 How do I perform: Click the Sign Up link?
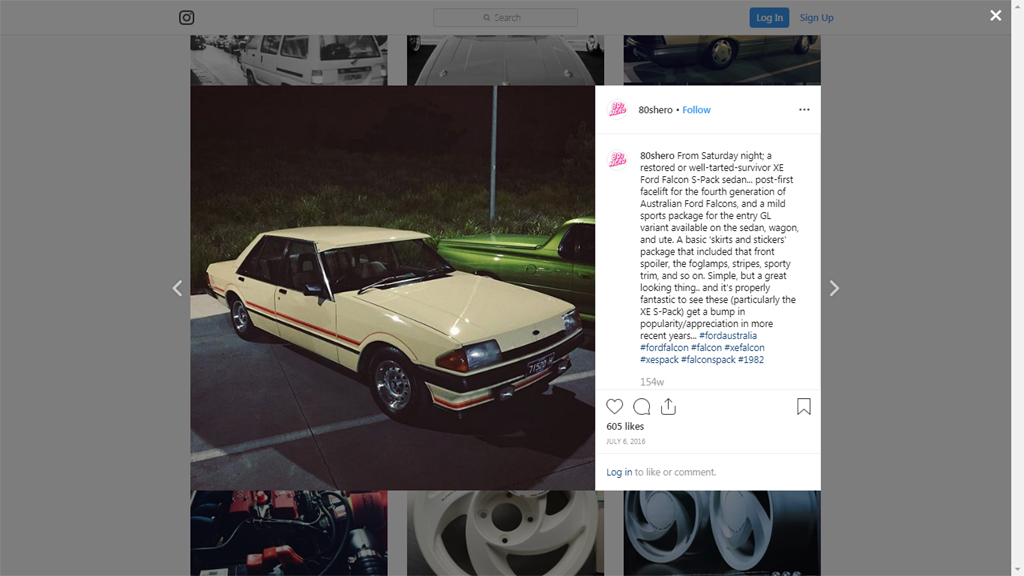point(816,18)
